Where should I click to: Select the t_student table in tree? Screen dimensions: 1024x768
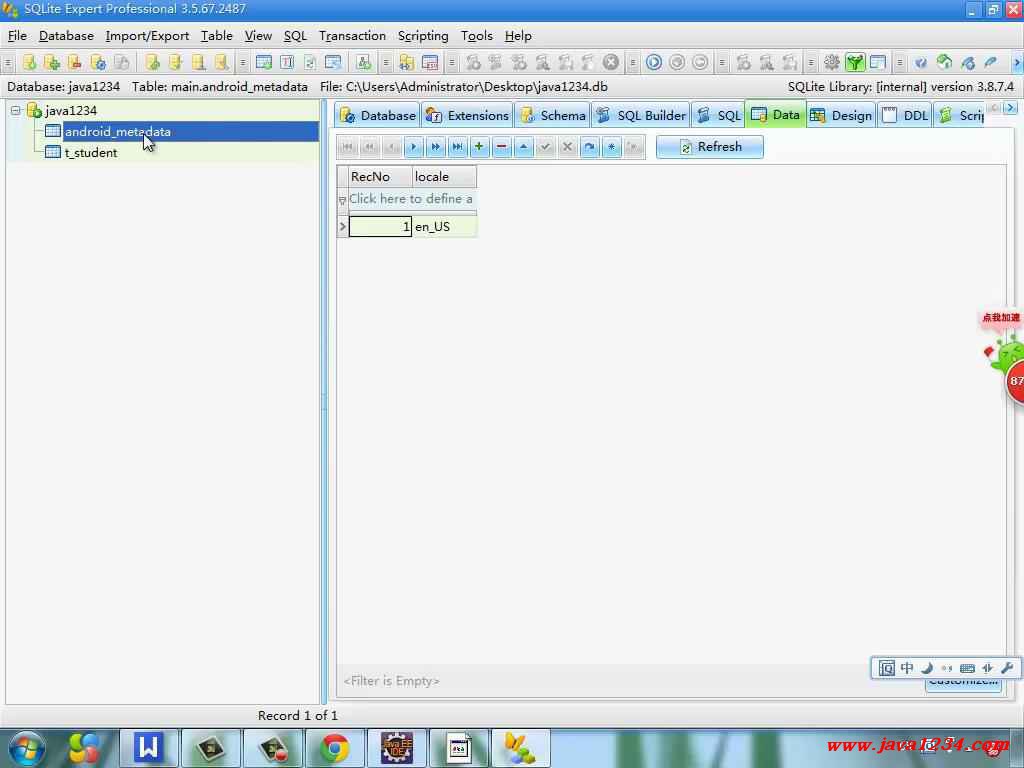[x=91, y=153]
